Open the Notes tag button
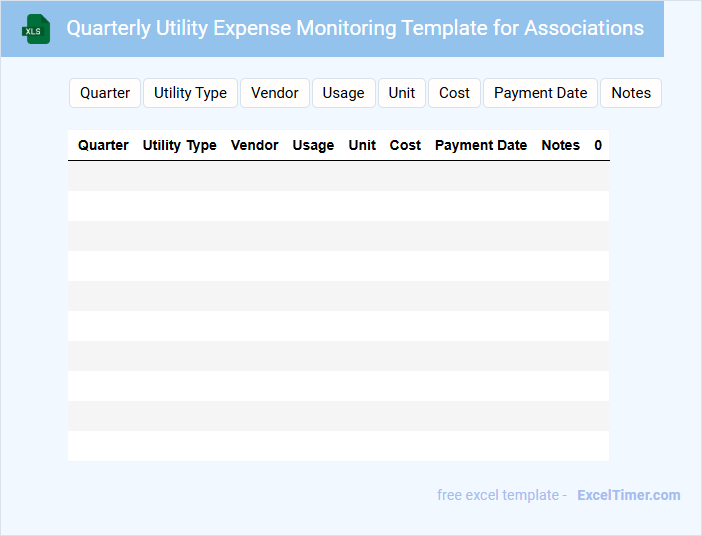This screenshot has width=702, height=536. coord(631,93)
